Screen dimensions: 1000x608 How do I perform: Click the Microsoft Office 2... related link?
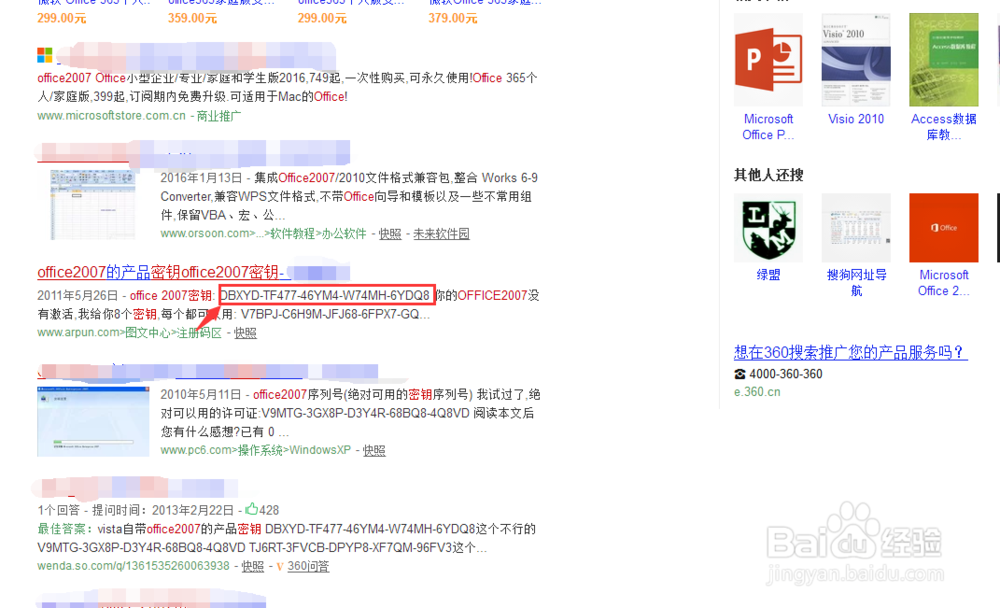[943, 283]
